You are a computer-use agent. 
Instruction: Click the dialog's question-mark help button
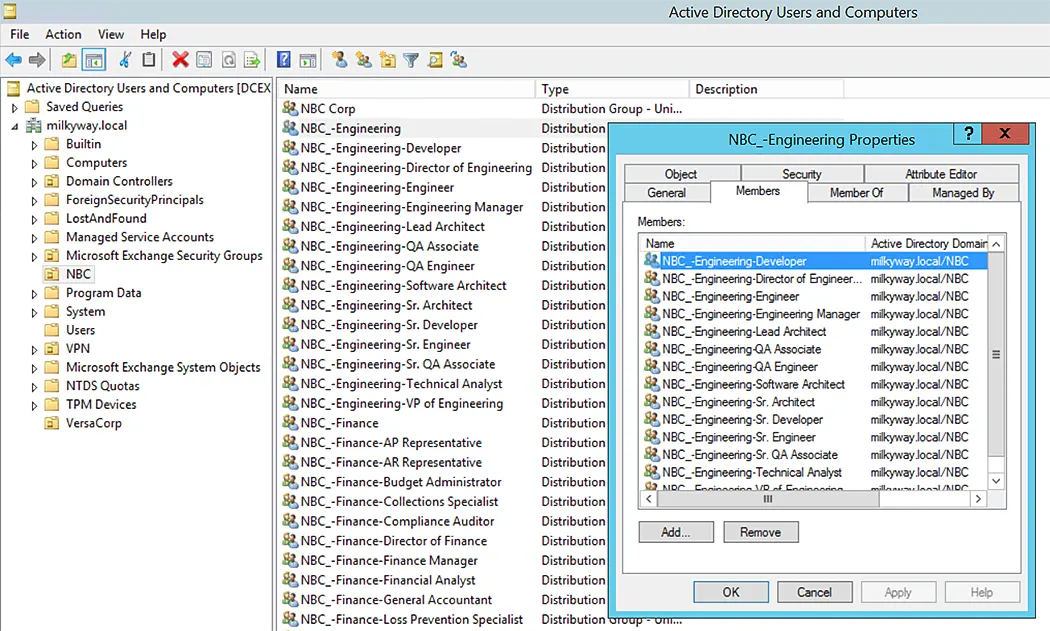[968, 133]
